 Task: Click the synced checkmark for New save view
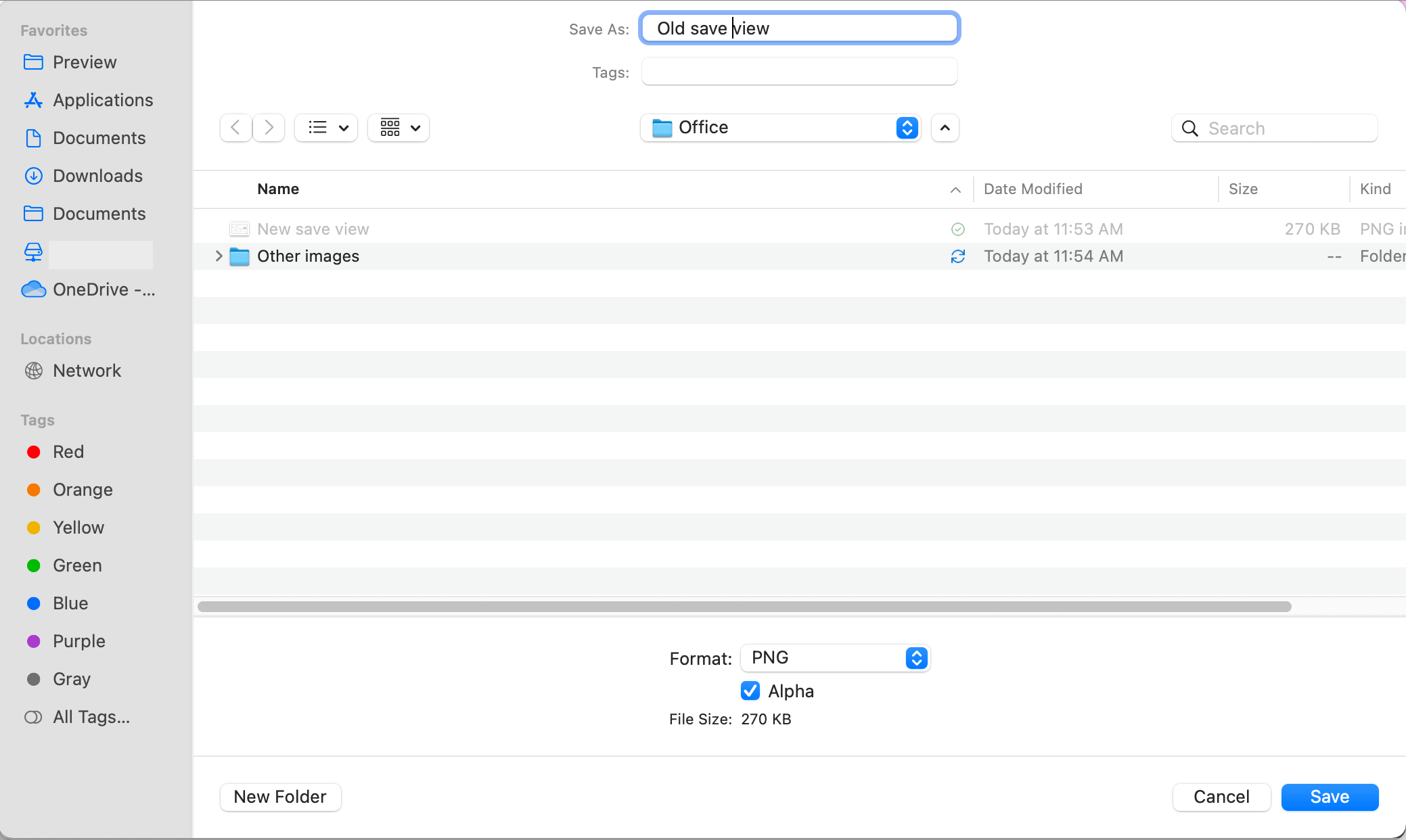point(958,229)
